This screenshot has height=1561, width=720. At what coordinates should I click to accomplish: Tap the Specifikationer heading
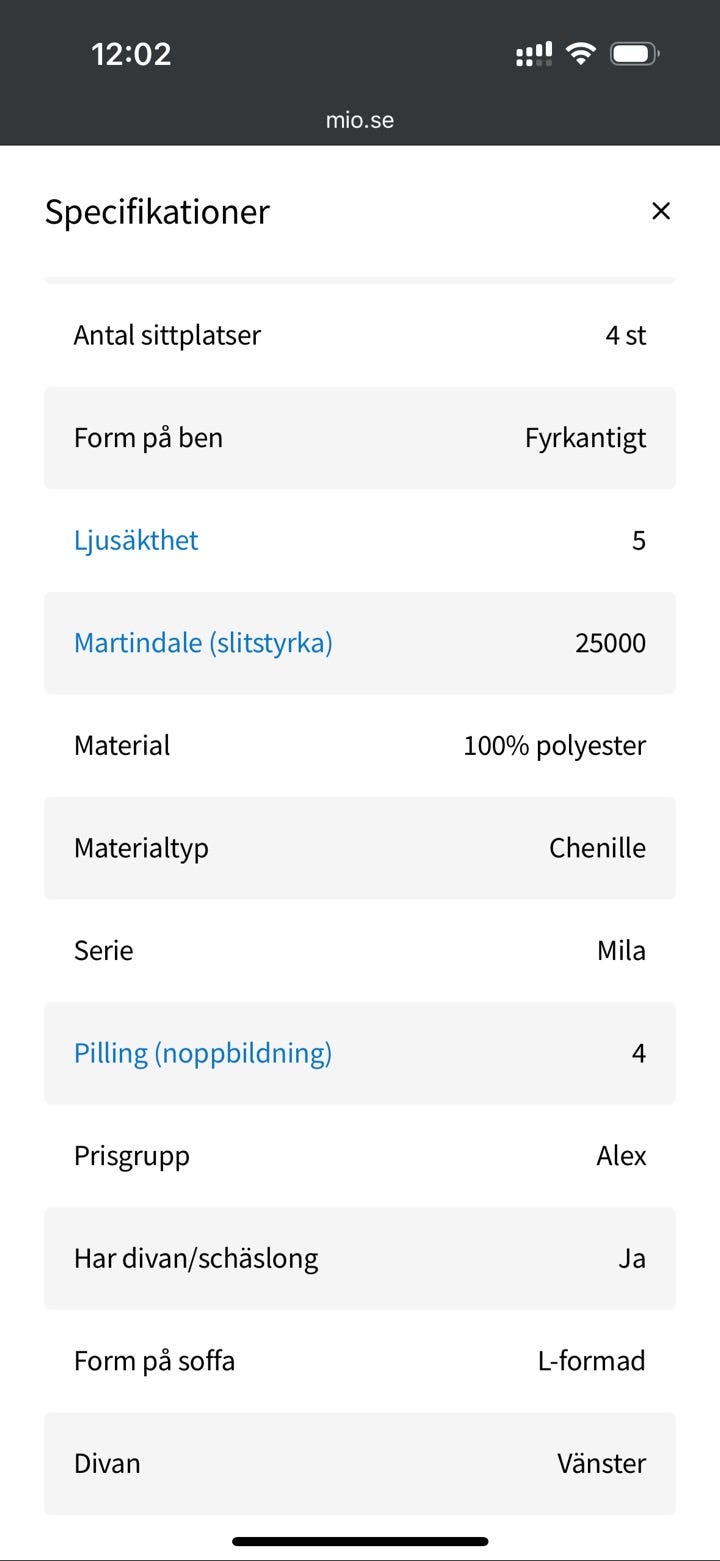click(x=157, y=211)
